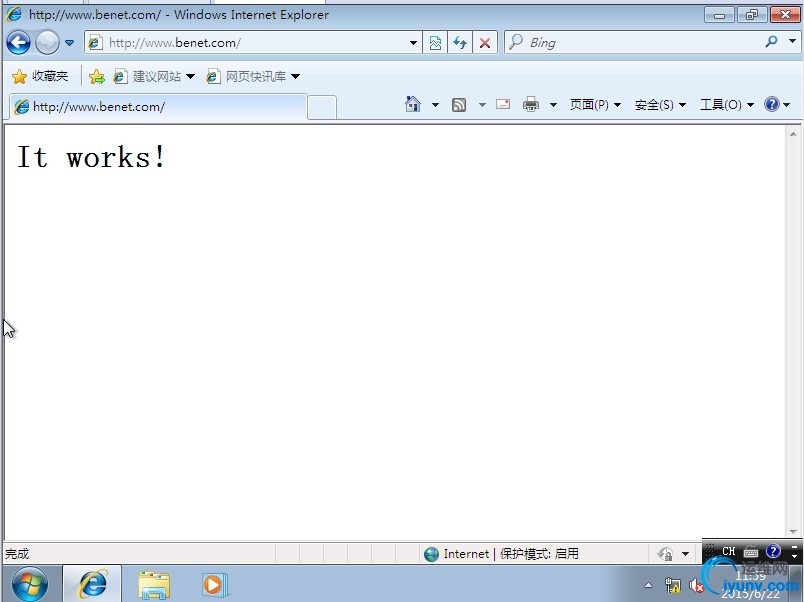Viewport: 804px width, 602px height.
Task: Open the Help question mark menu
Action: [777, 105]
